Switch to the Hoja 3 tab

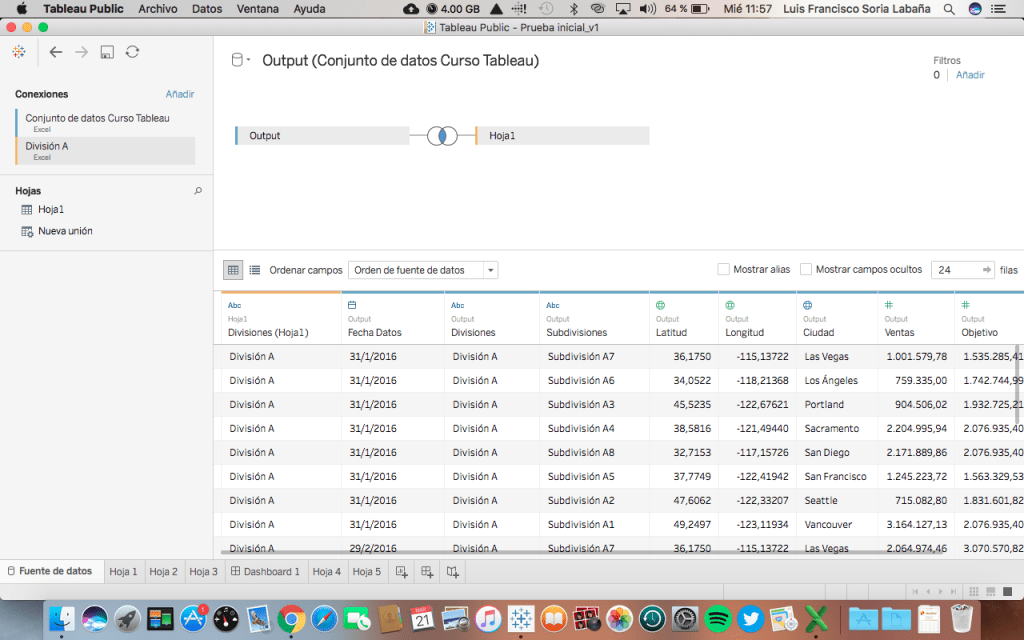[x=203, y=571]
